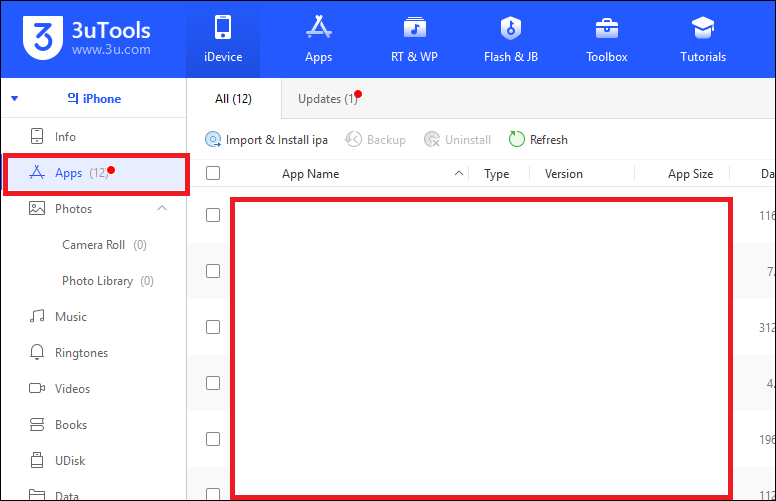Sort by App Size column
776x501 pixels.
tap(690, 174)
